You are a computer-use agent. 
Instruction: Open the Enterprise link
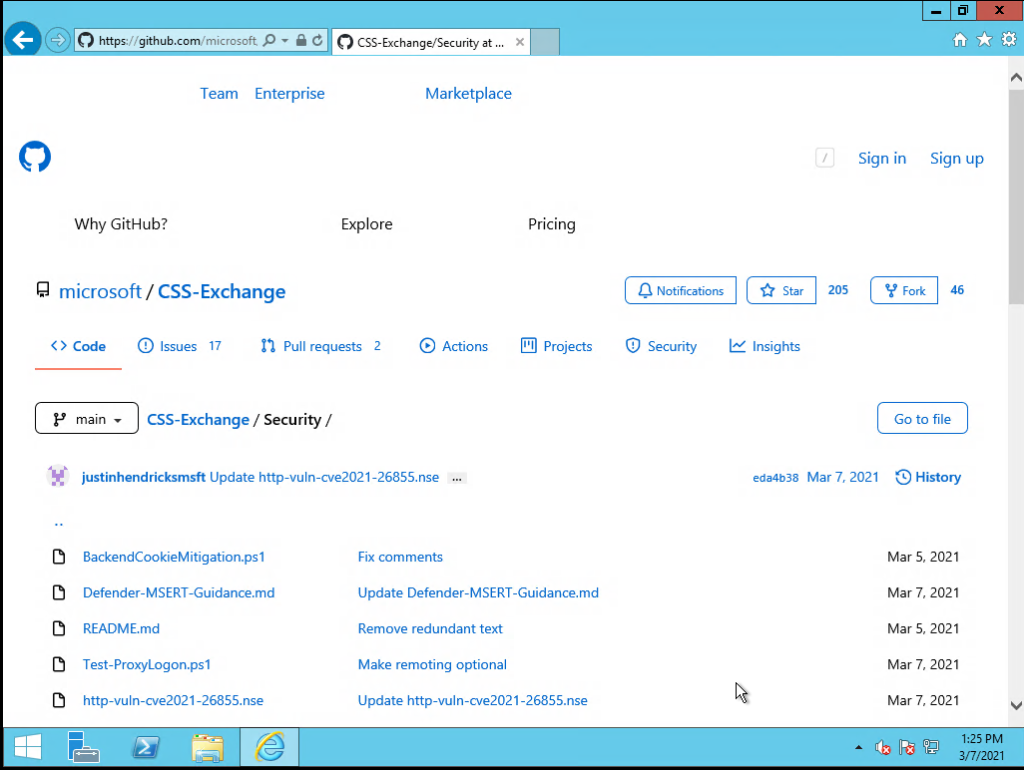[289, 93]
